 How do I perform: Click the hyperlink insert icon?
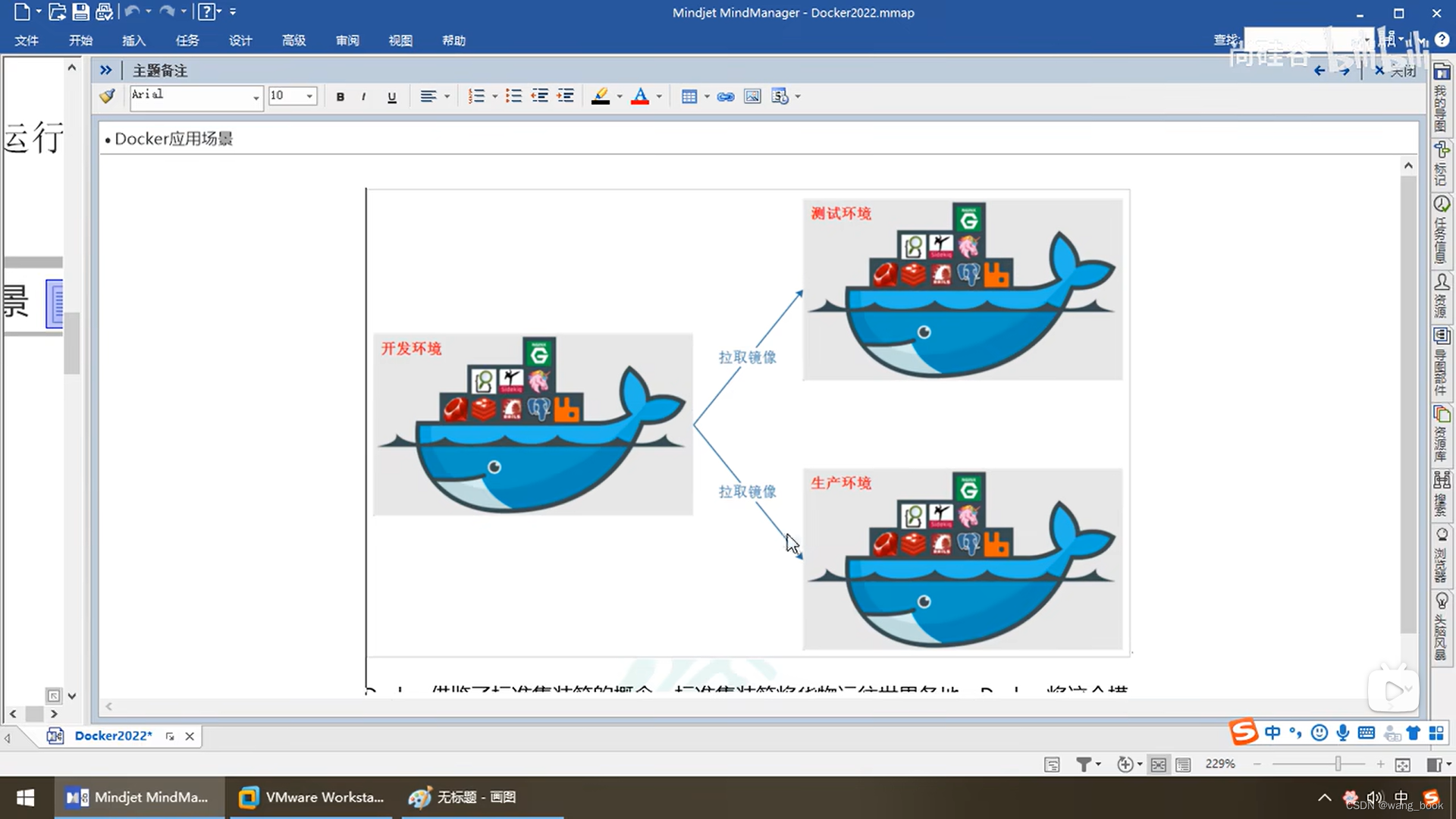pos(724,96)
